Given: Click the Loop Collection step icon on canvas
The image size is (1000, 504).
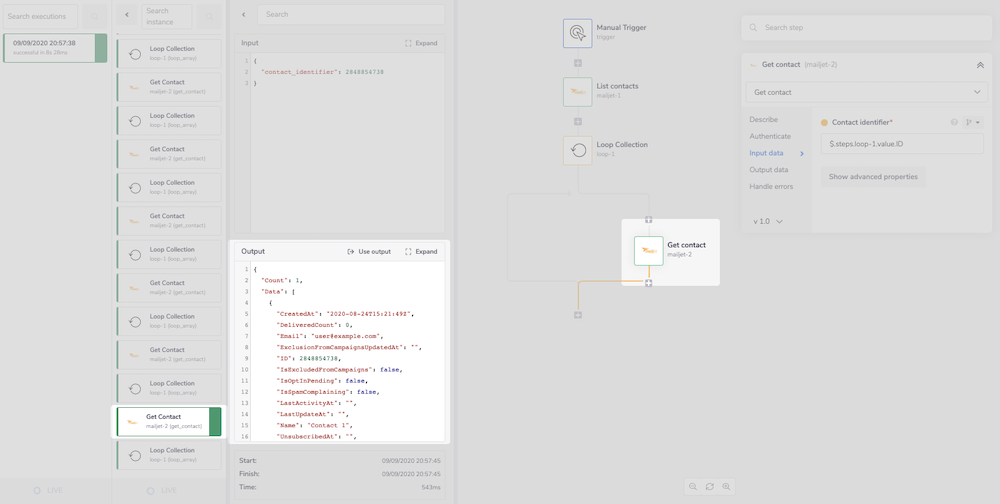Looking at the screenshot, I should (x=577, y=151).
